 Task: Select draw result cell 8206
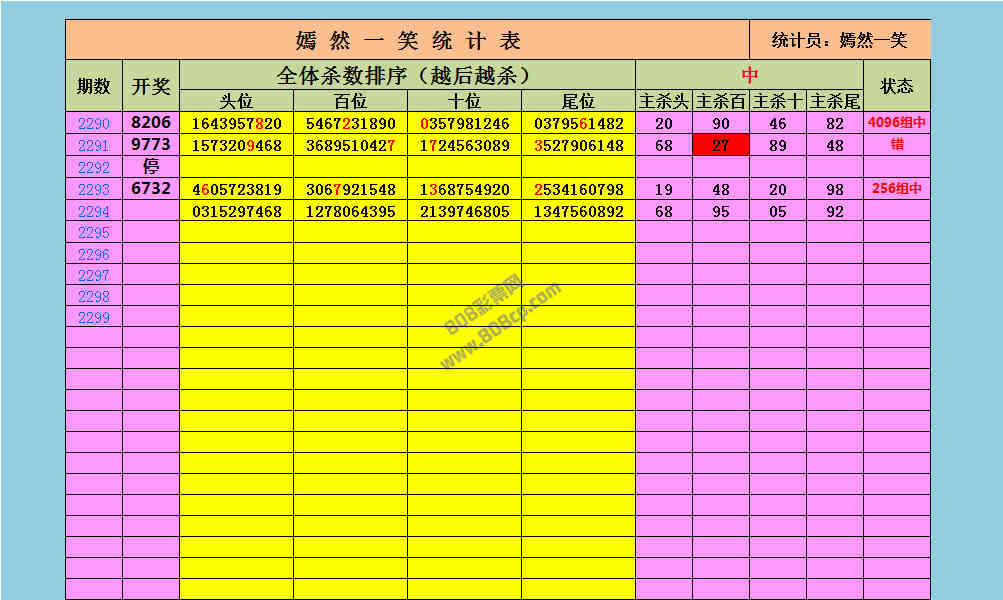[x=151, y=123]
